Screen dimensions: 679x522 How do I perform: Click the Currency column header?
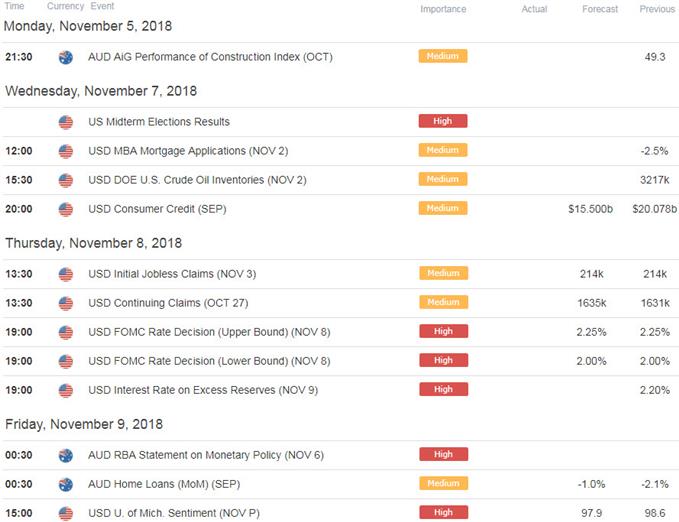65,6
